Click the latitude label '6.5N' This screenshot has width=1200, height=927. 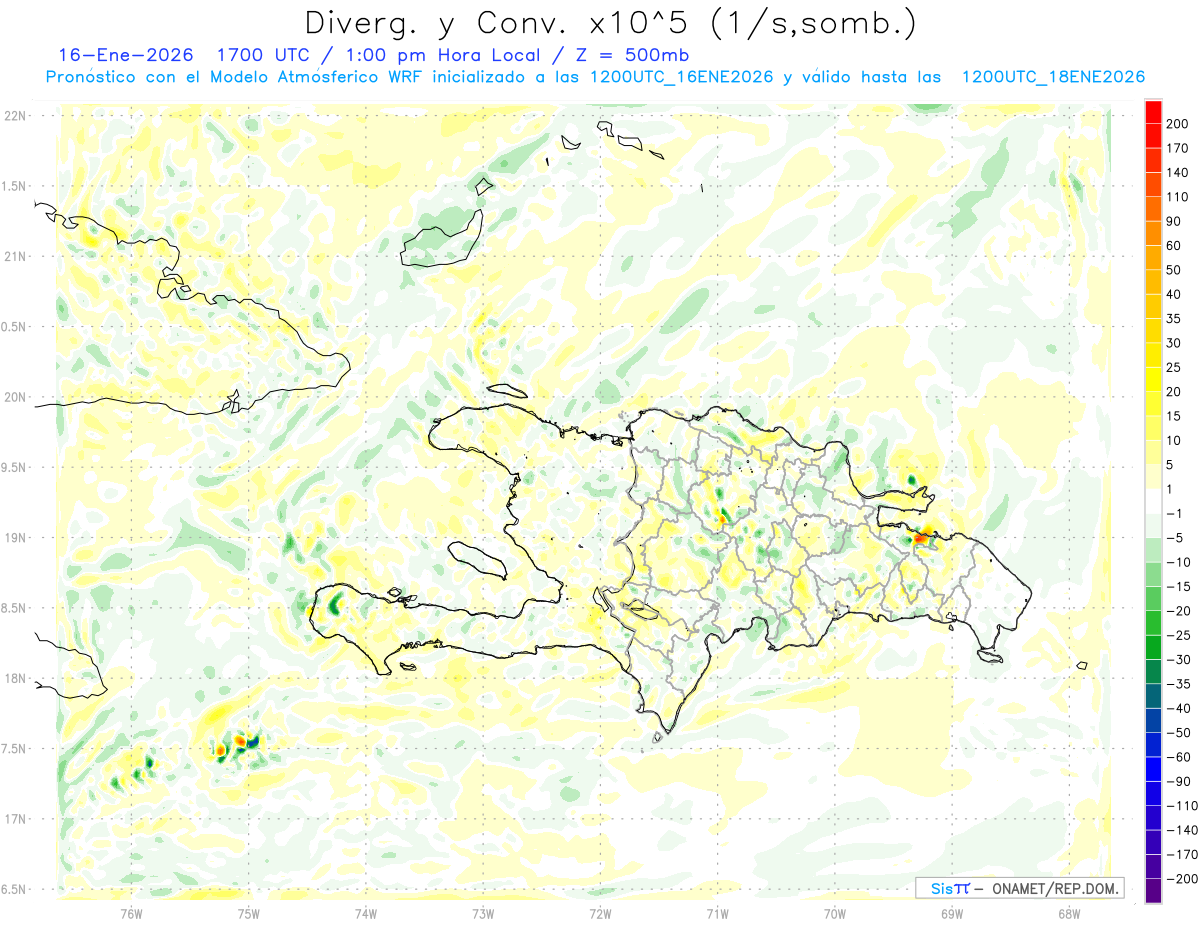click(x=14, y=889)
